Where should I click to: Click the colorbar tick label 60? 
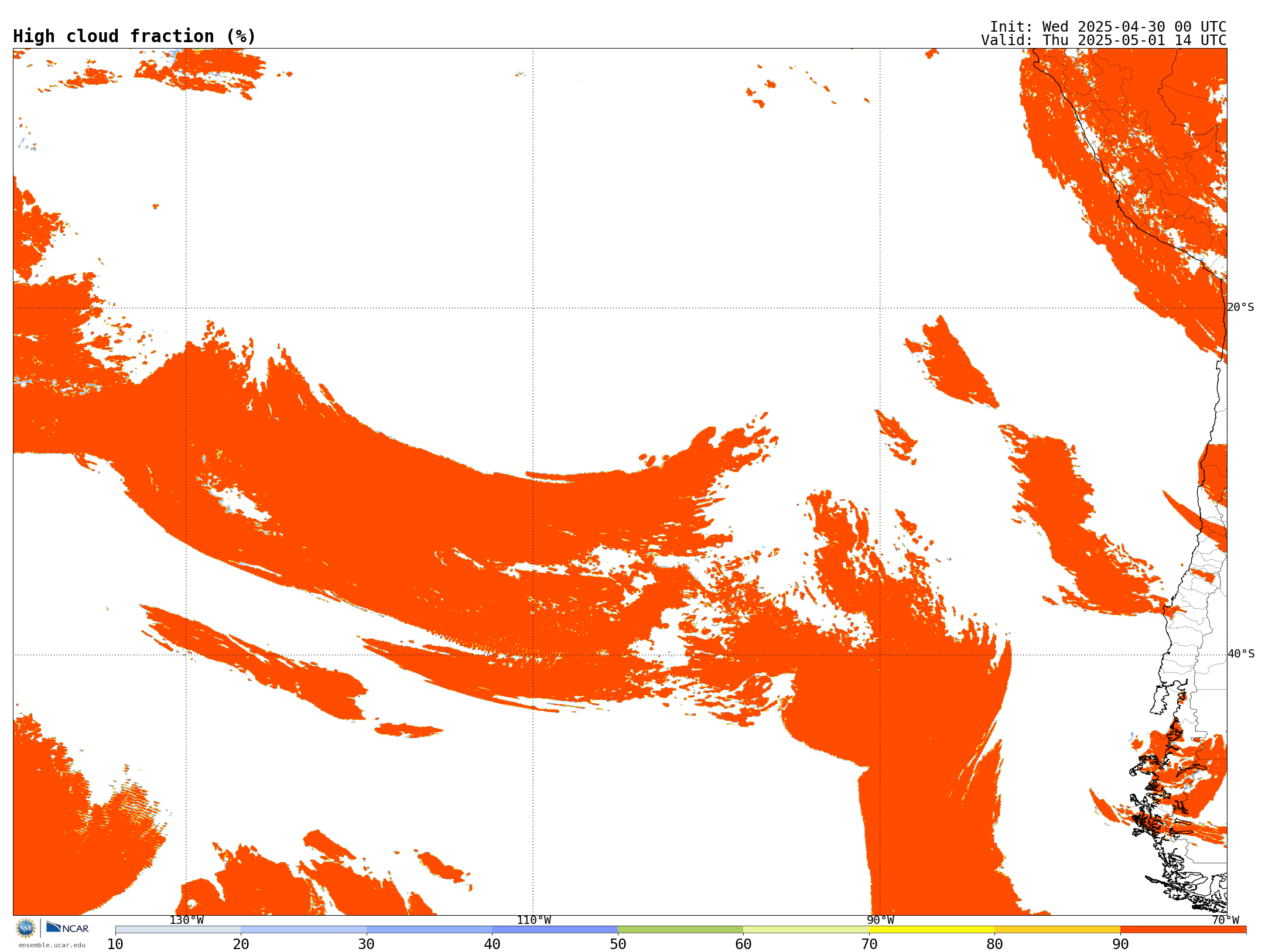point(743,944)
